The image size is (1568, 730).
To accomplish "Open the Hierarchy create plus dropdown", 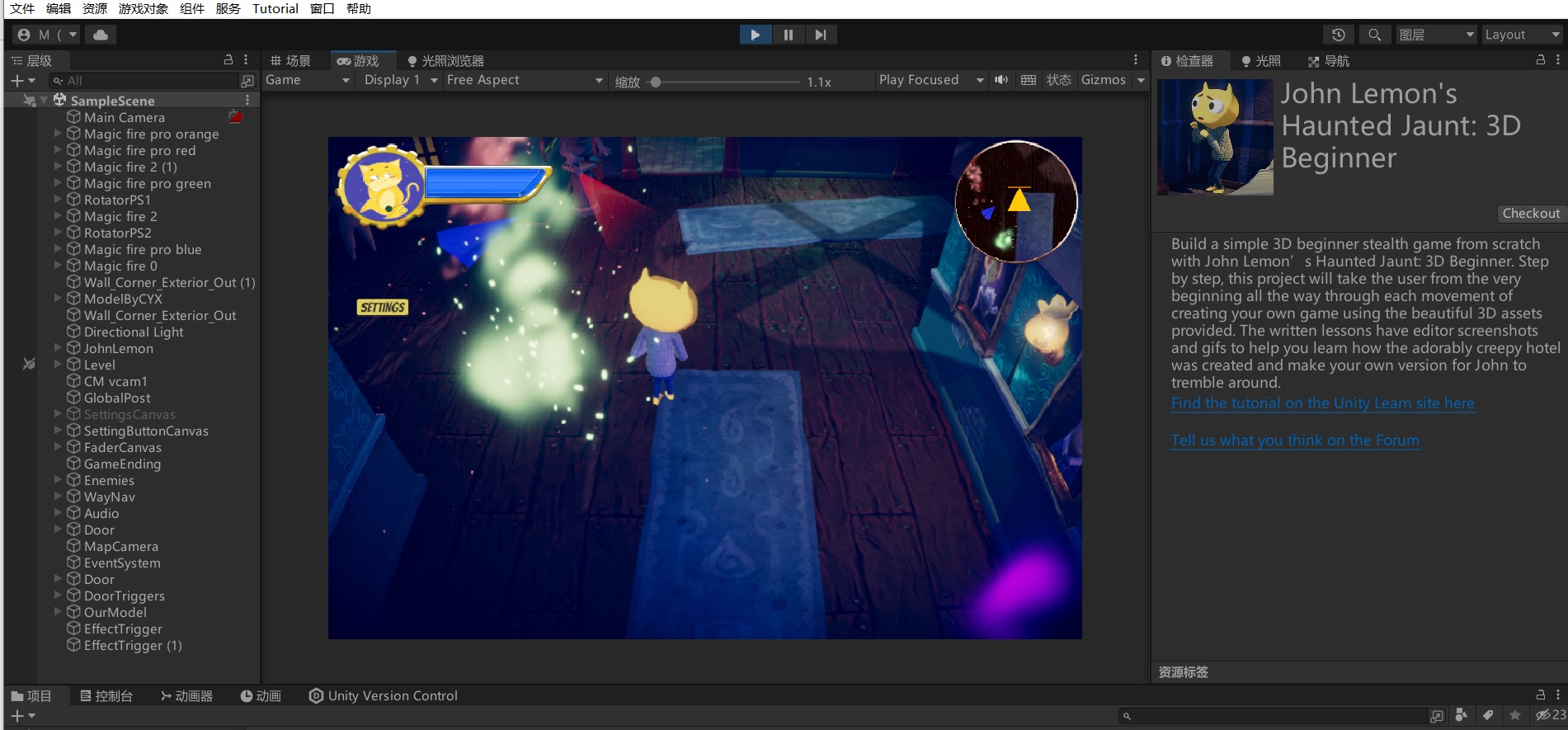I will click(x=22, y=81).
